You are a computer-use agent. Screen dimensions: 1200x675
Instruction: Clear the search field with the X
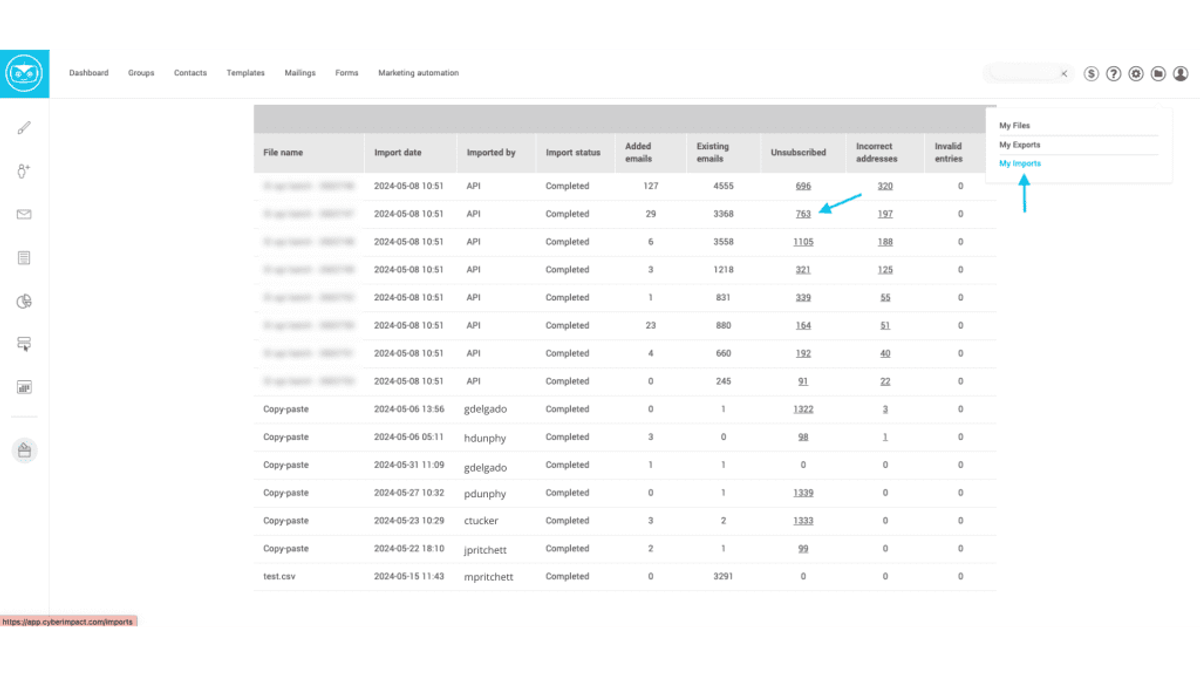pos(1064,74)
